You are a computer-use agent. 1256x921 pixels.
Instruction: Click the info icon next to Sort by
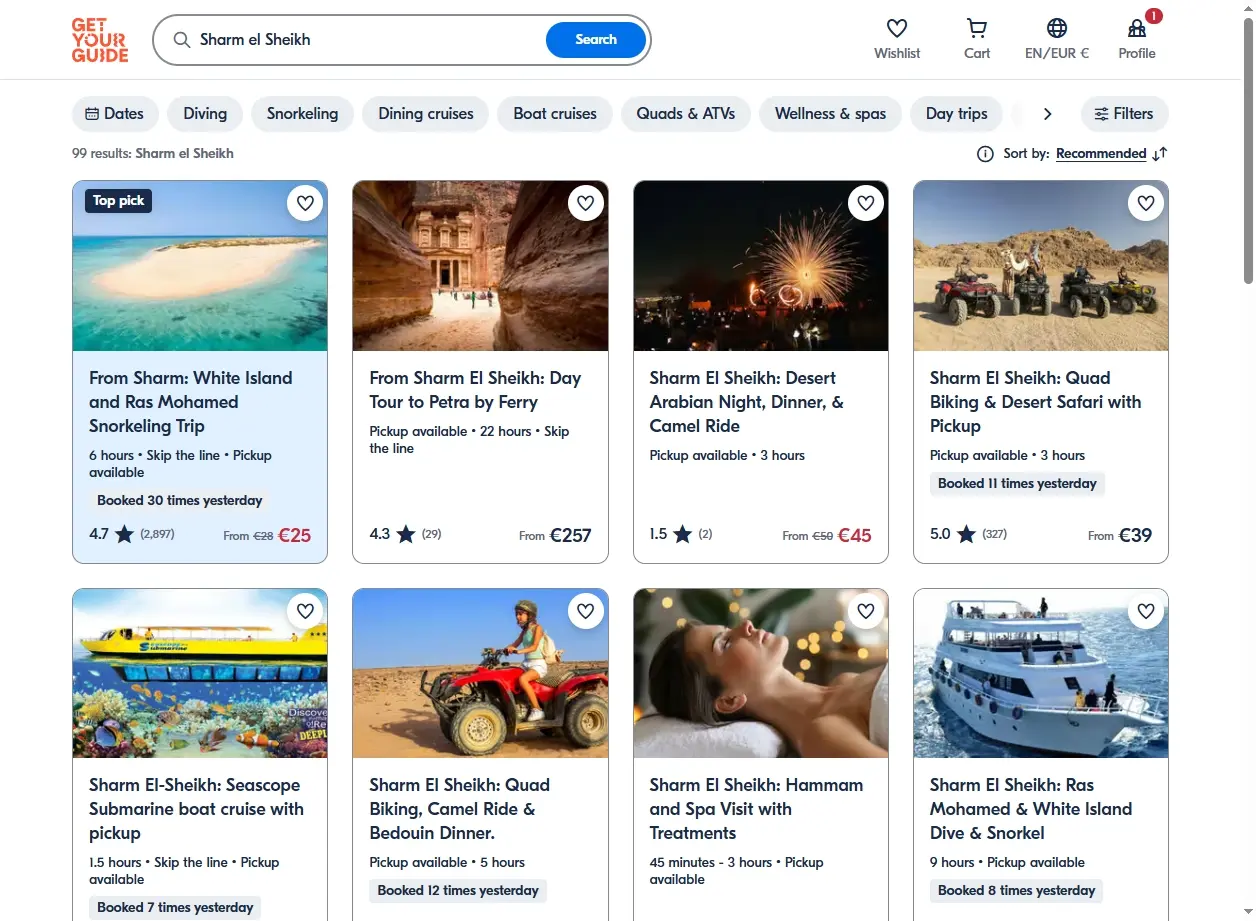[985, 154]
